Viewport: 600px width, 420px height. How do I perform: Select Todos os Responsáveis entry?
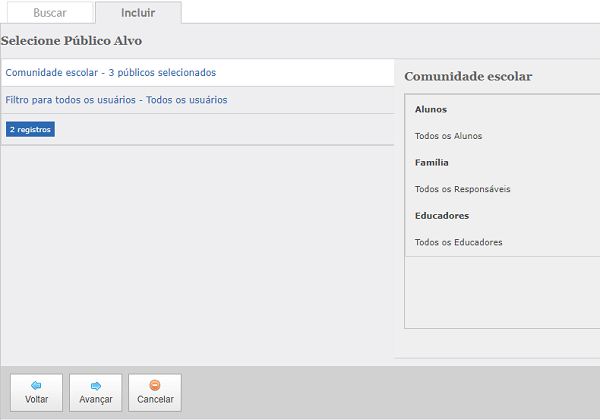463,189
